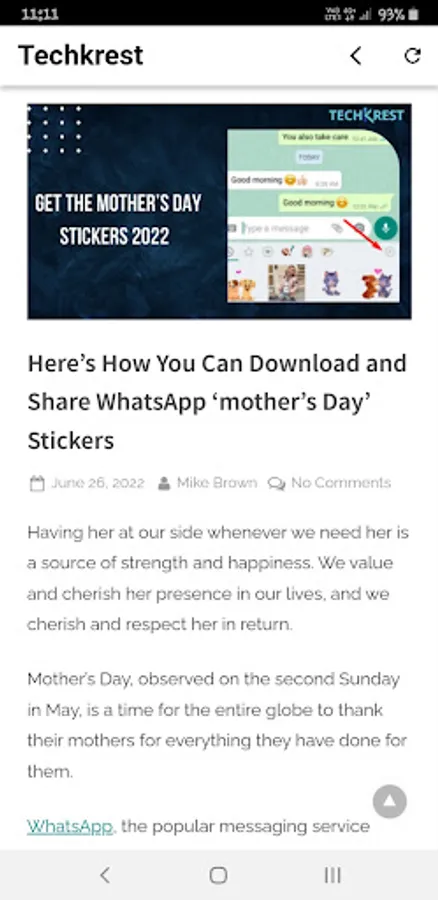Tap the Android back navigation button

104,875
